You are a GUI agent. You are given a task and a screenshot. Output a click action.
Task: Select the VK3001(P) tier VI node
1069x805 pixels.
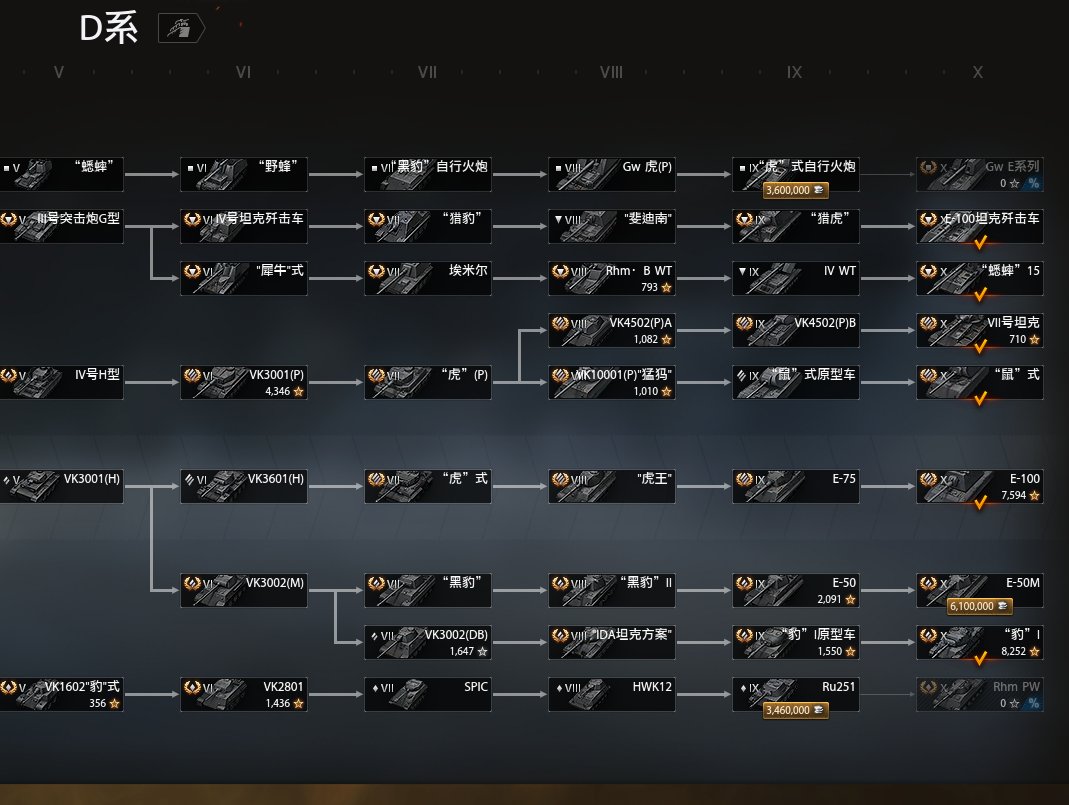click(x=243, y=382)
